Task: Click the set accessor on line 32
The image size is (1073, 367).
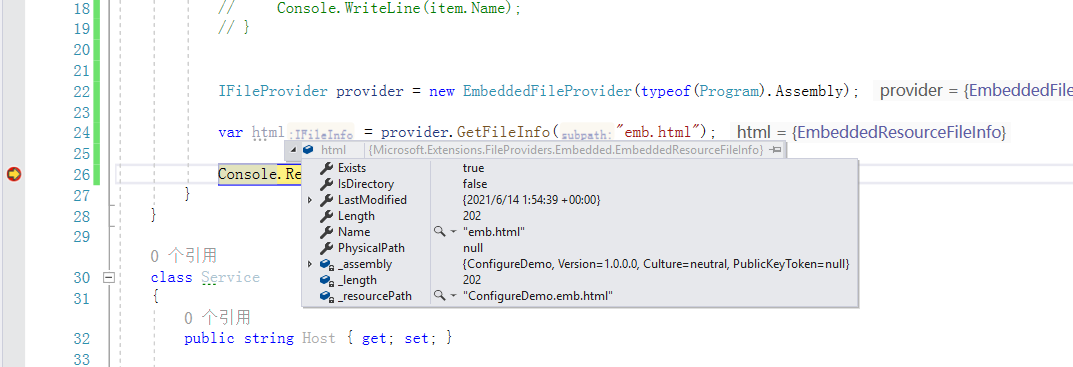Action: click(x=416, y=338)
